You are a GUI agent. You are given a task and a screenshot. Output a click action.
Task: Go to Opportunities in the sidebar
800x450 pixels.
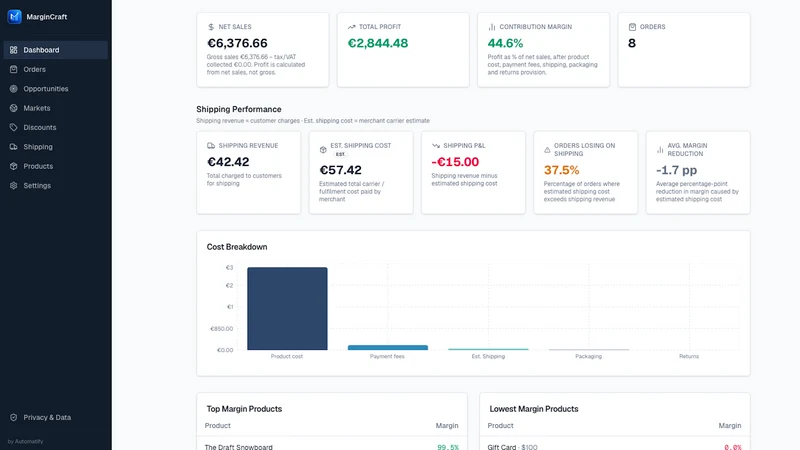[56, 89]
